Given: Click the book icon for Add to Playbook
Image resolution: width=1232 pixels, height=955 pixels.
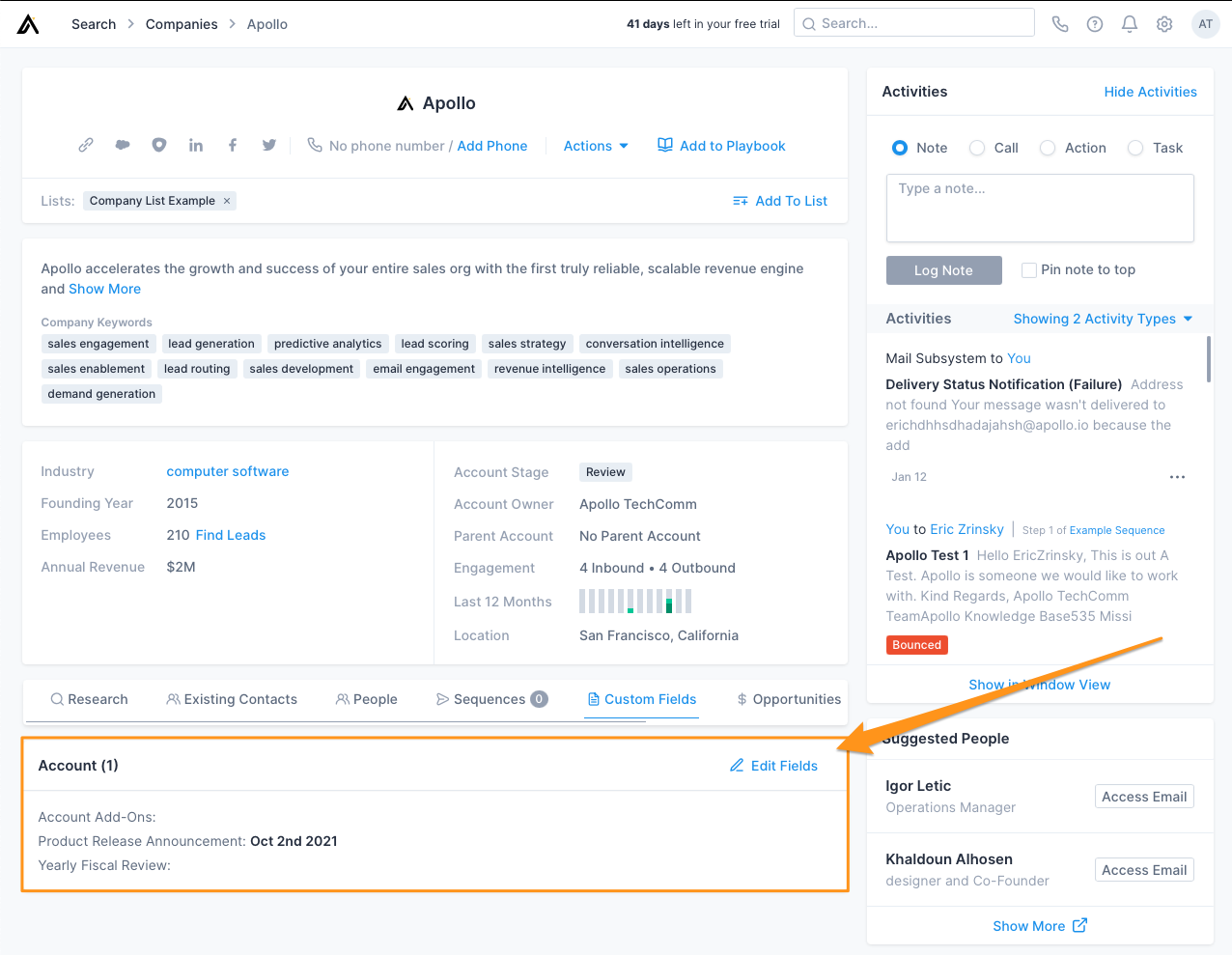Looking at the screenshot, I should pos(665,145).
